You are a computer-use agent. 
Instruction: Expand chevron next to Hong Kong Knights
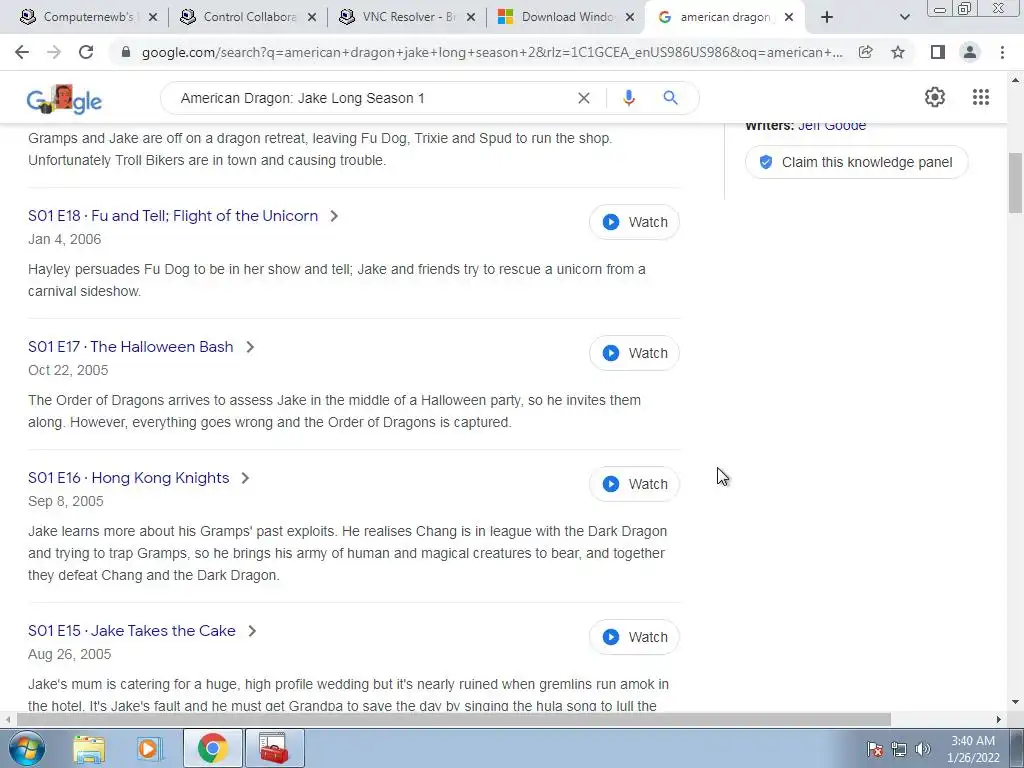click(x=246, y=478)
